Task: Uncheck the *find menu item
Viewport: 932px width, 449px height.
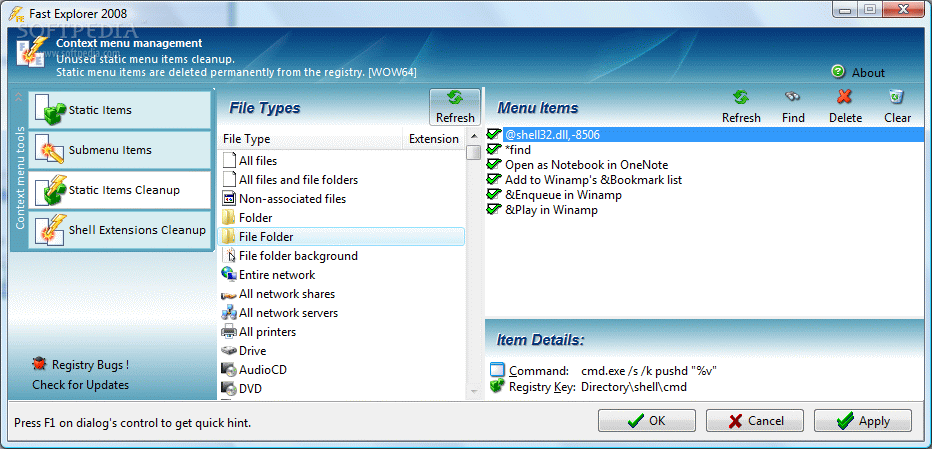Action: (x=494, y=149)
